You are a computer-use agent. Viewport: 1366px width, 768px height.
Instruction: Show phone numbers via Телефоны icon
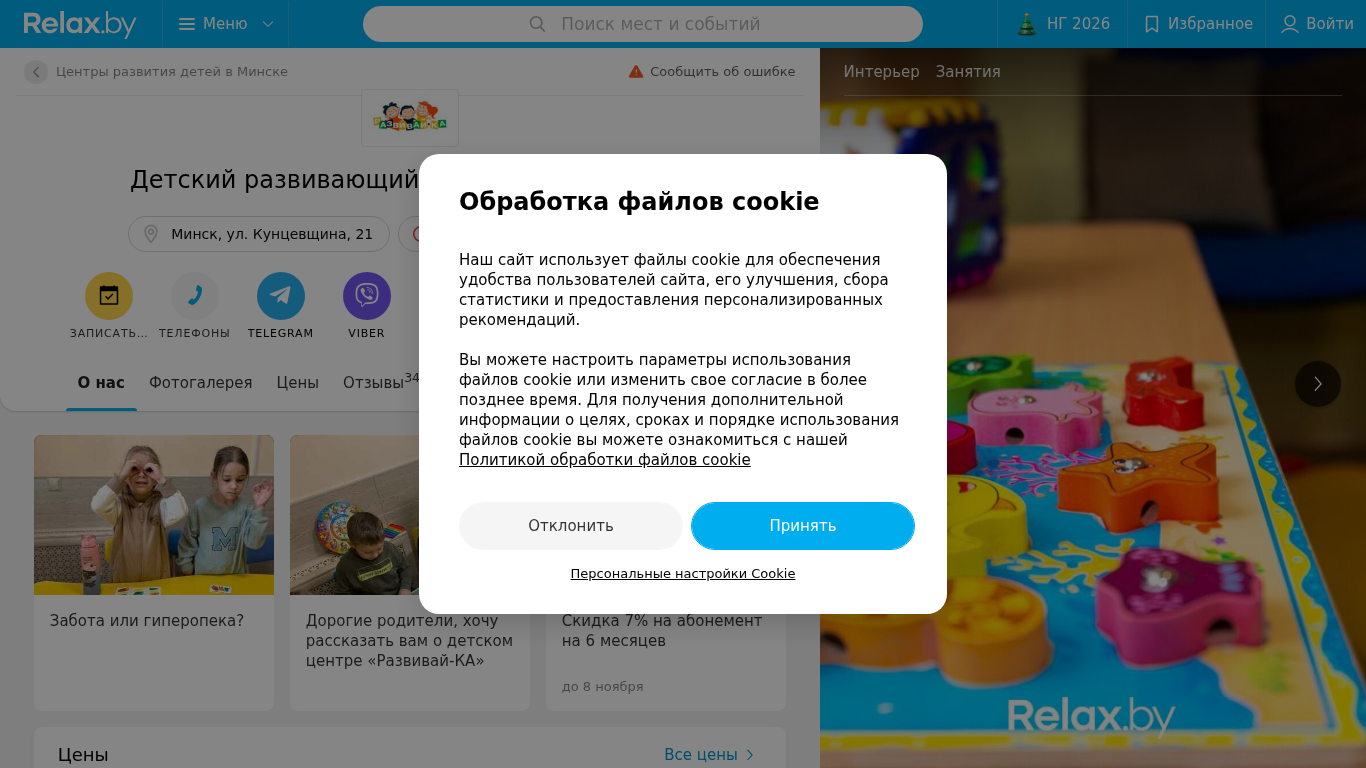195,296
